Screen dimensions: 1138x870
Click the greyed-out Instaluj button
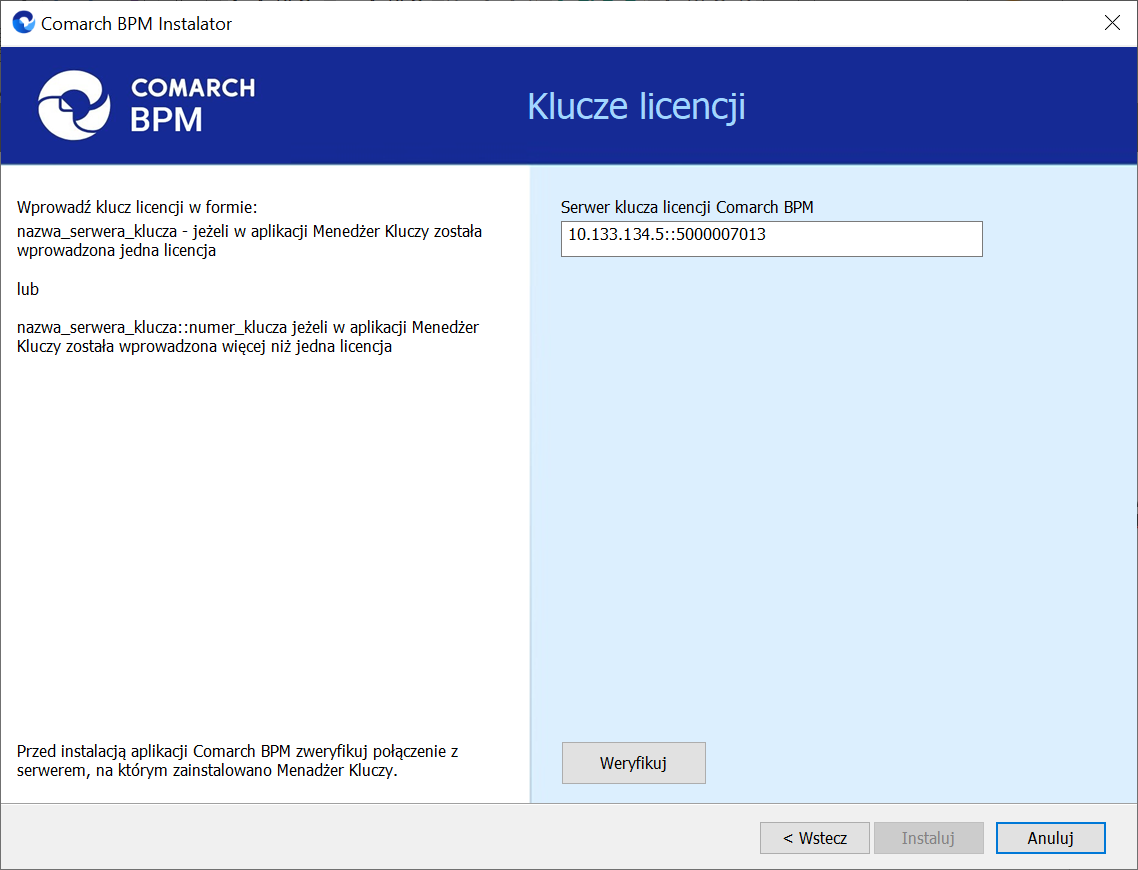pos(928,838)
